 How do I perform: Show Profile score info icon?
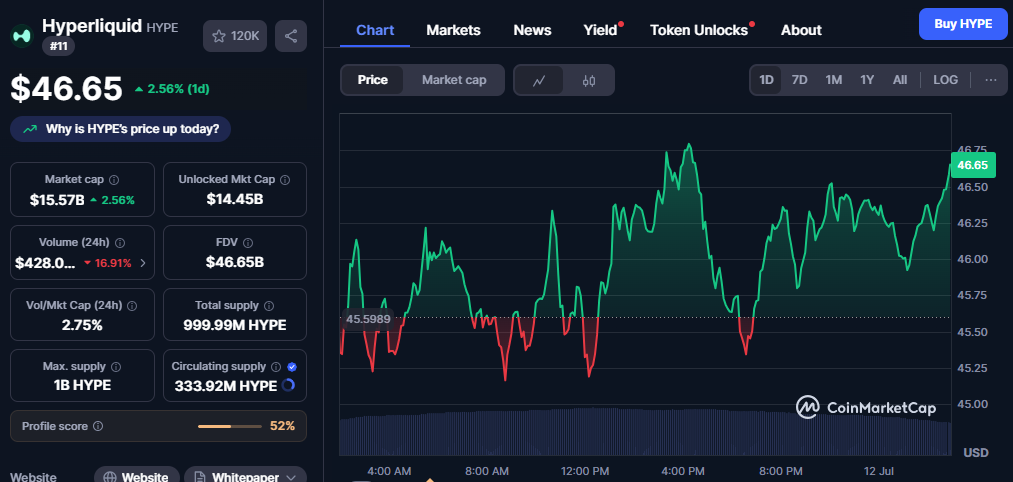(98, 426)
